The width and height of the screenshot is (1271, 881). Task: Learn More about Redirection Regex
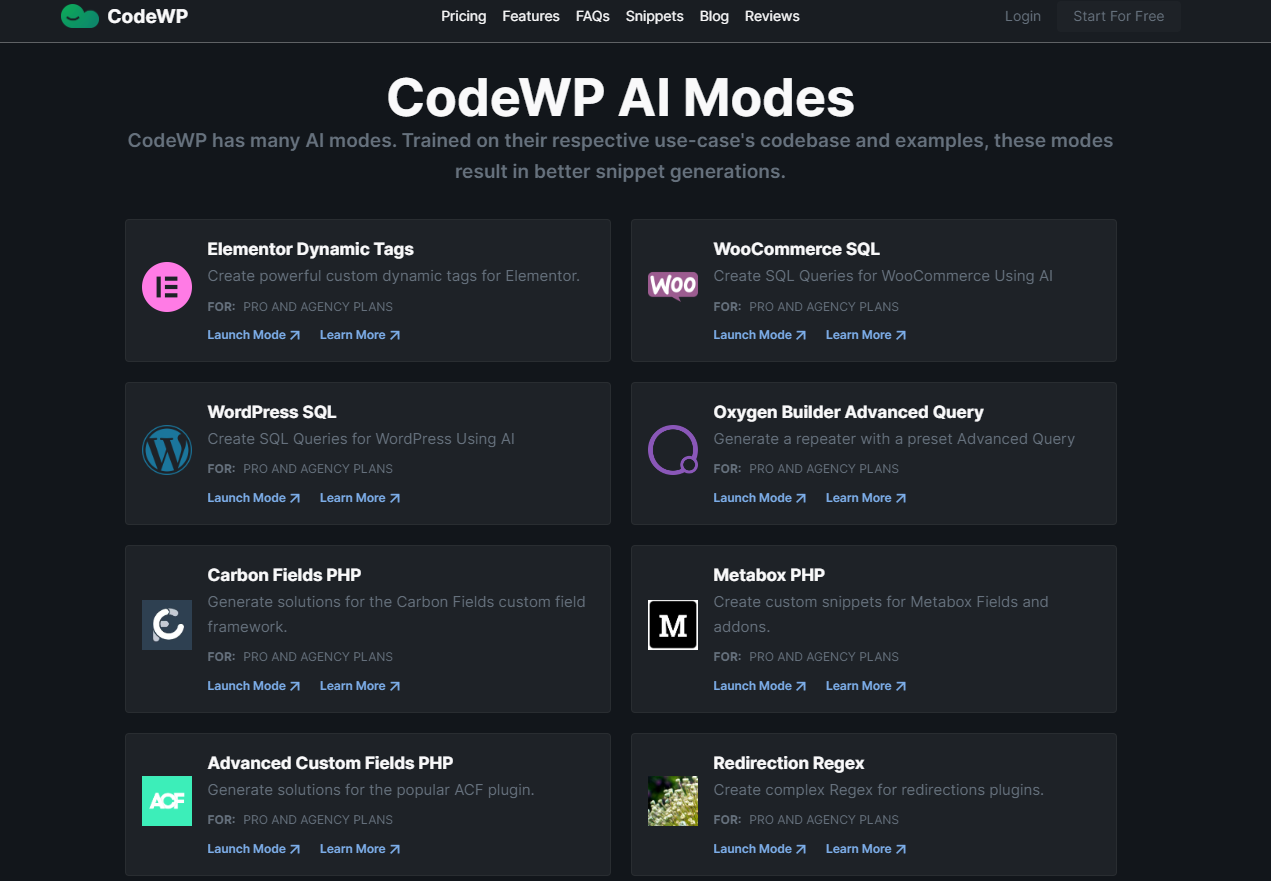tap(866, 849)
